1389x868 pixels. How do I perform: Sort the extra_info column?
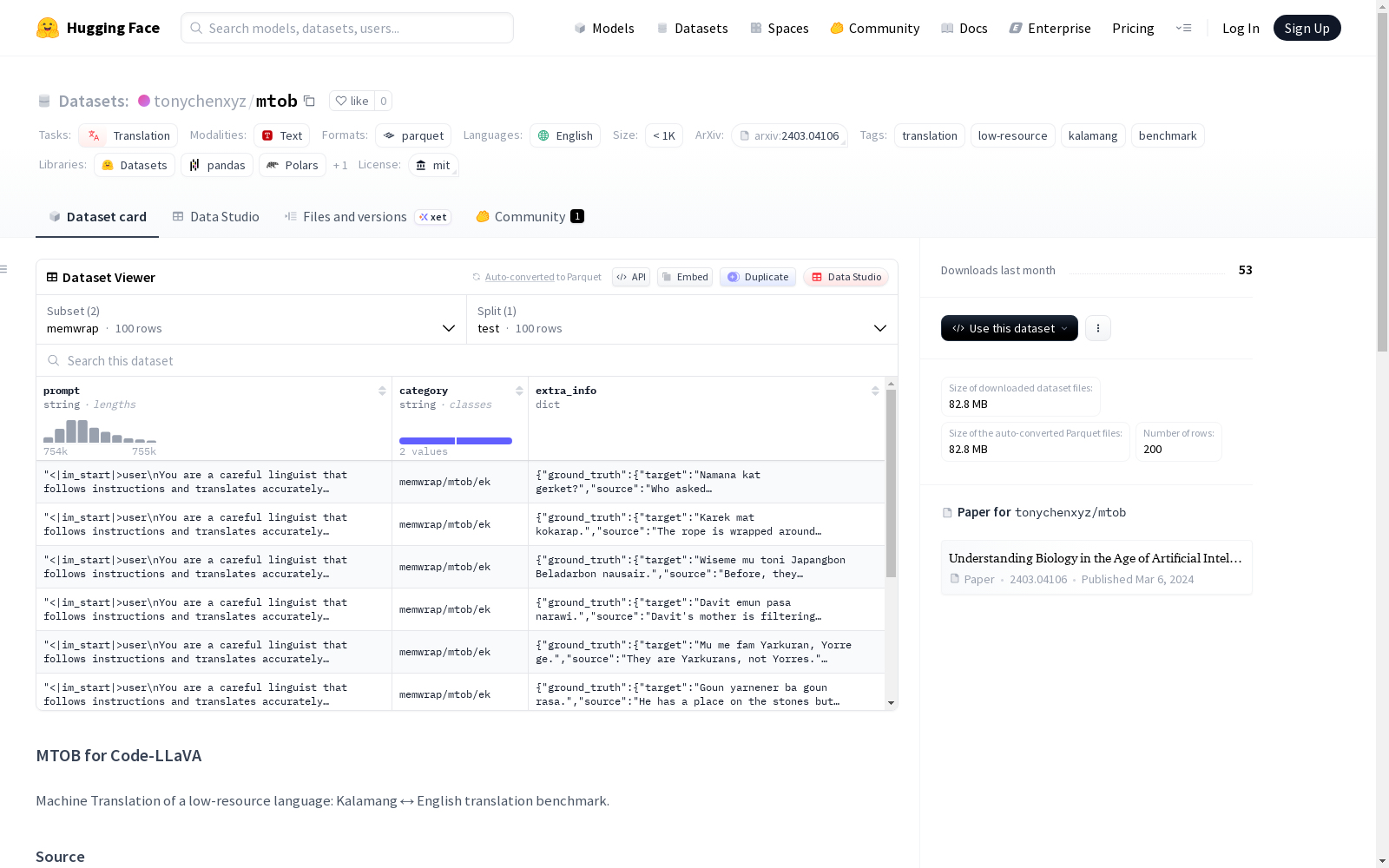[x=875, y=391]
